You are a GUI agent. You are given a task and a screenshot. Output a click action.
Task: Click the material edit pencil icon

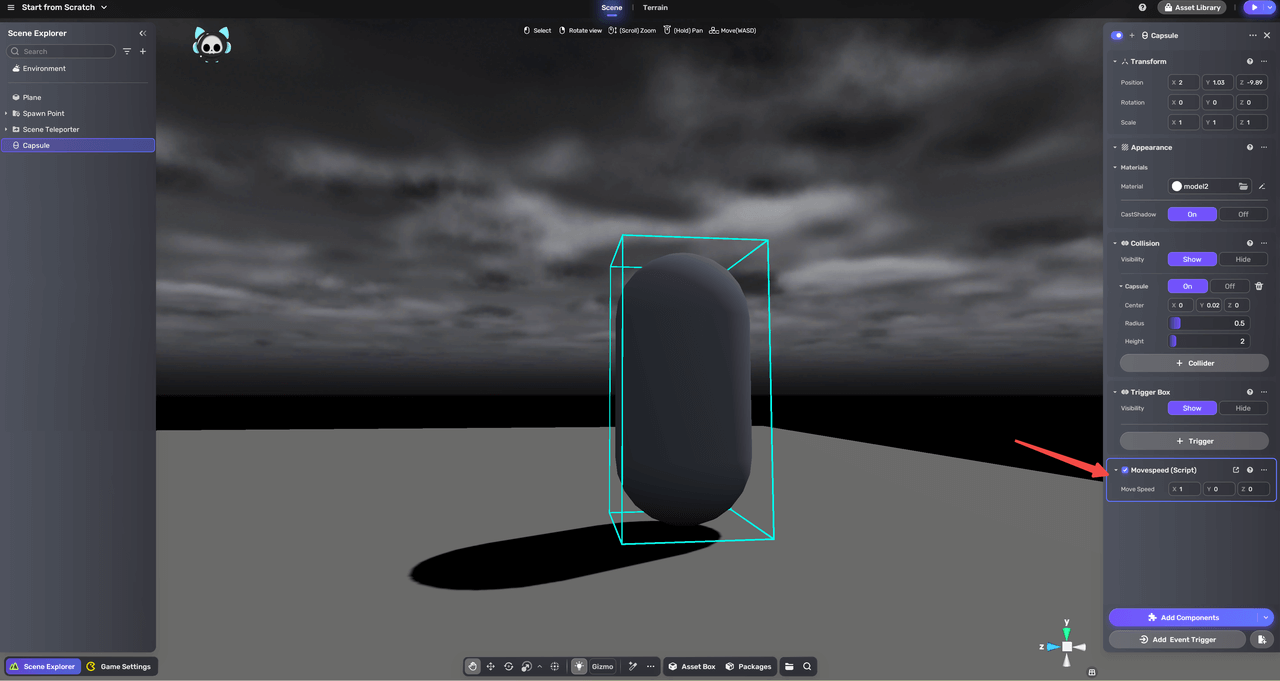coord(1262,187)
